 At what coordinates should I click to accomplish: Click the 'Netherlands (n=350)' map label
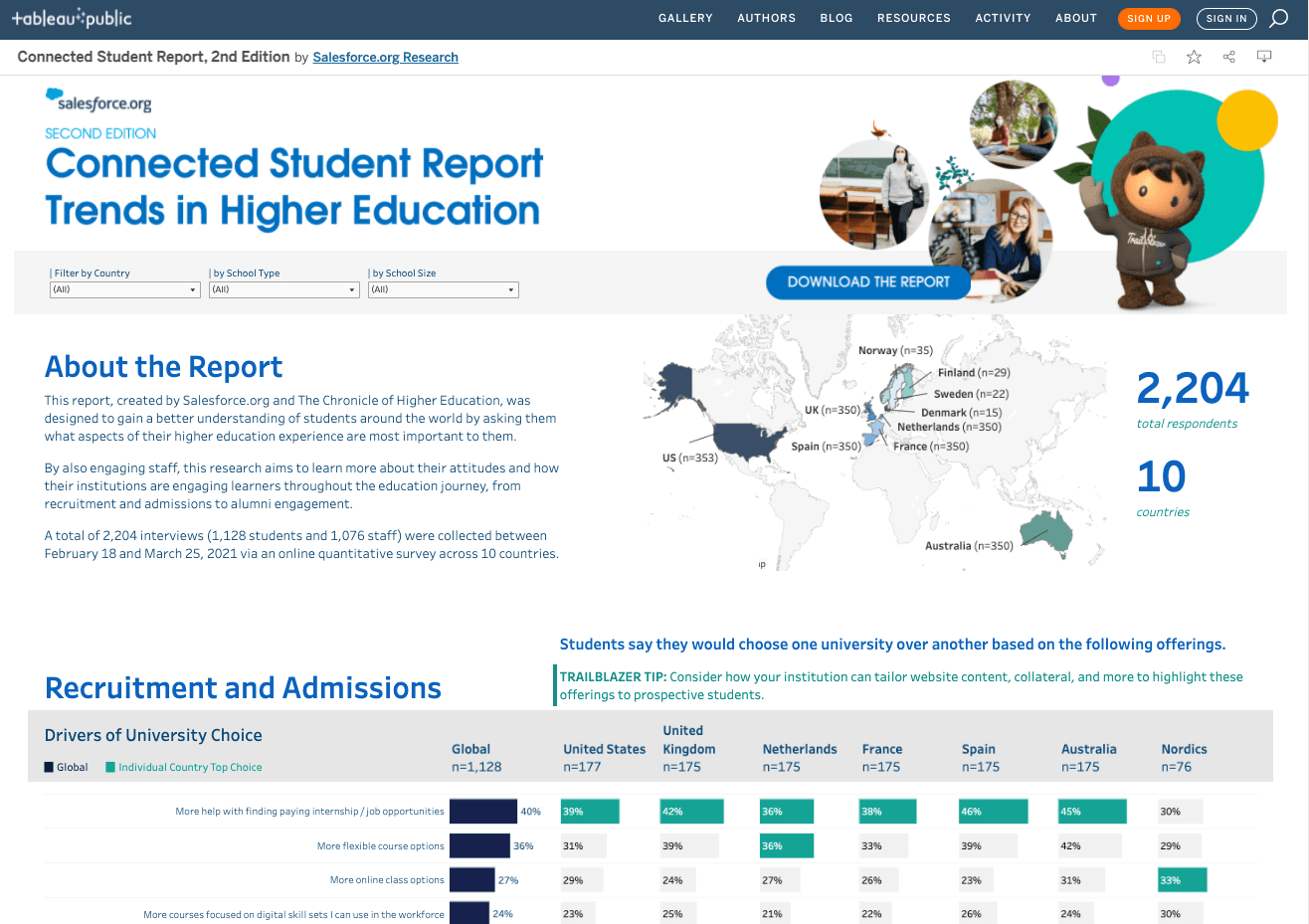click(949, 427)
